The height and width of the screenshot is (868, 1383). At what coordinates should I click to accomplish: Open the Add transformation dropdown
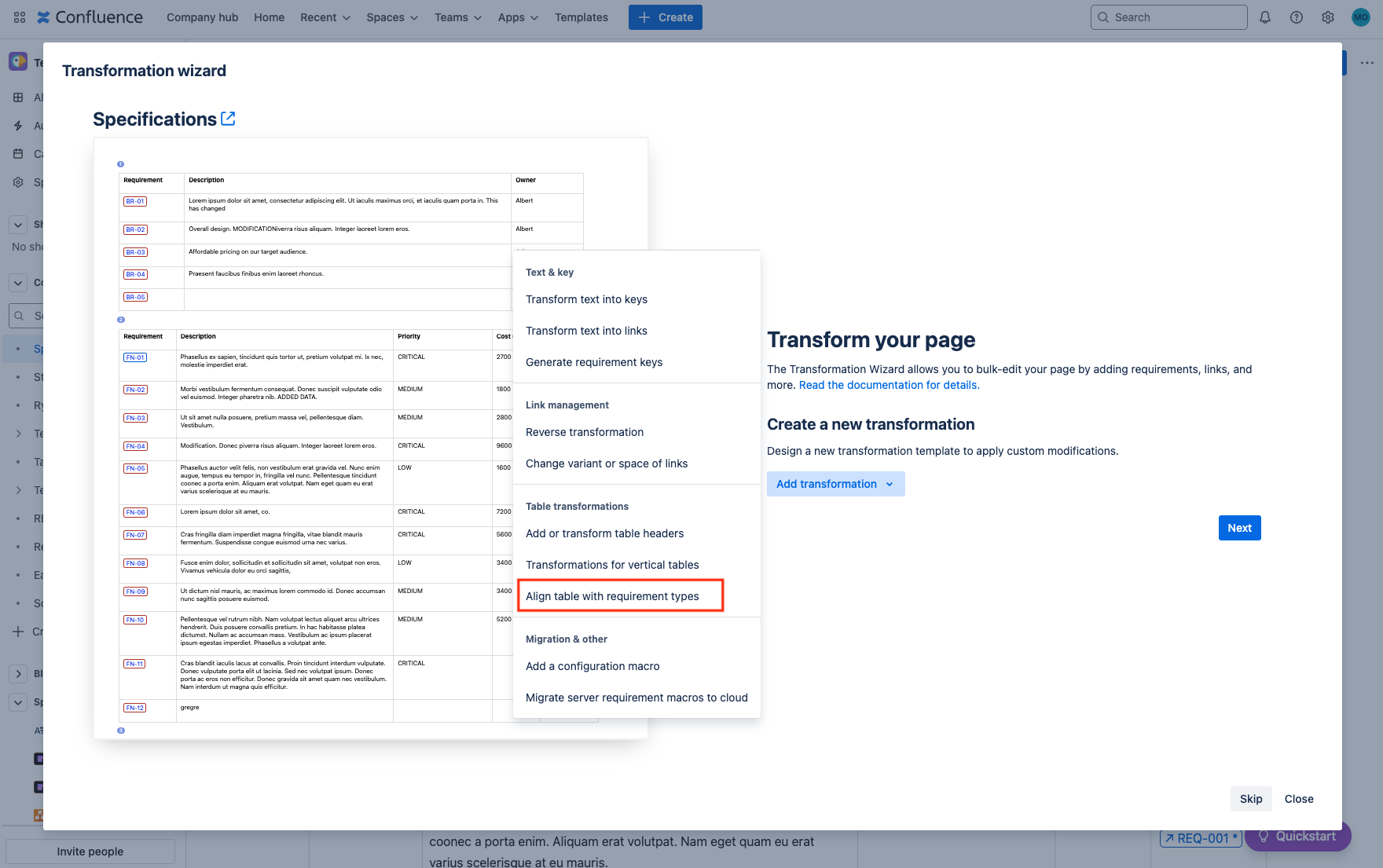(835, 483)
